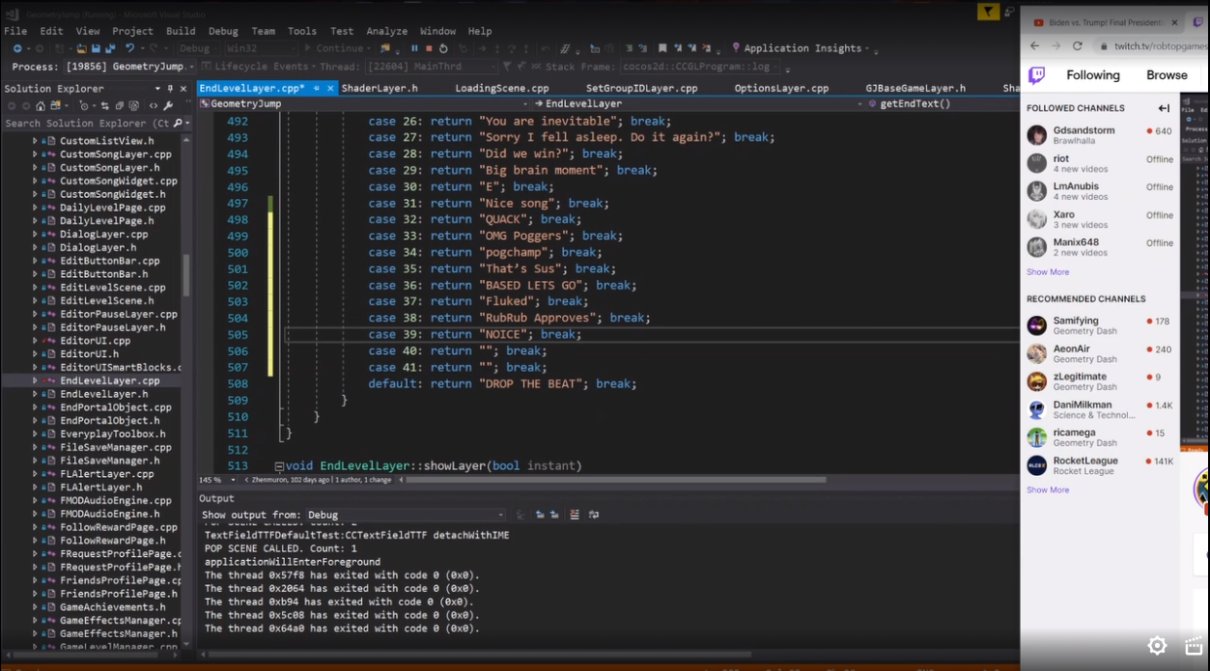
Task: Click Show More under Followed Channels
Action: click(x=1047, y=272)
